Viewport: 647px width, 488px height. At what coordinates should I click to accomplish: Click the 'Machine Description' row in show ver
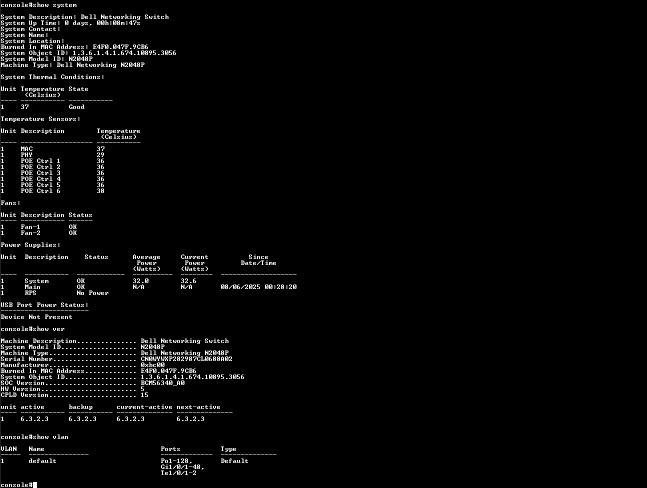point(115,341)
